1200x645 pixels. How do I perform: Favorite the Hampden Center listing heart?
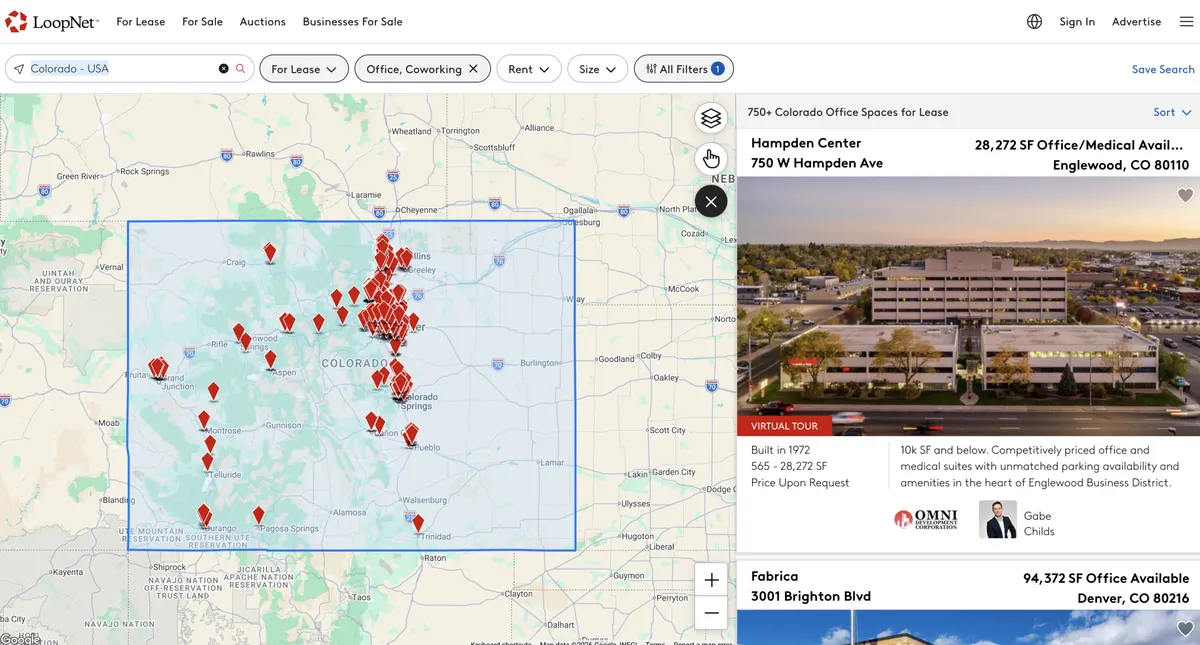[x=1185, y=196]
